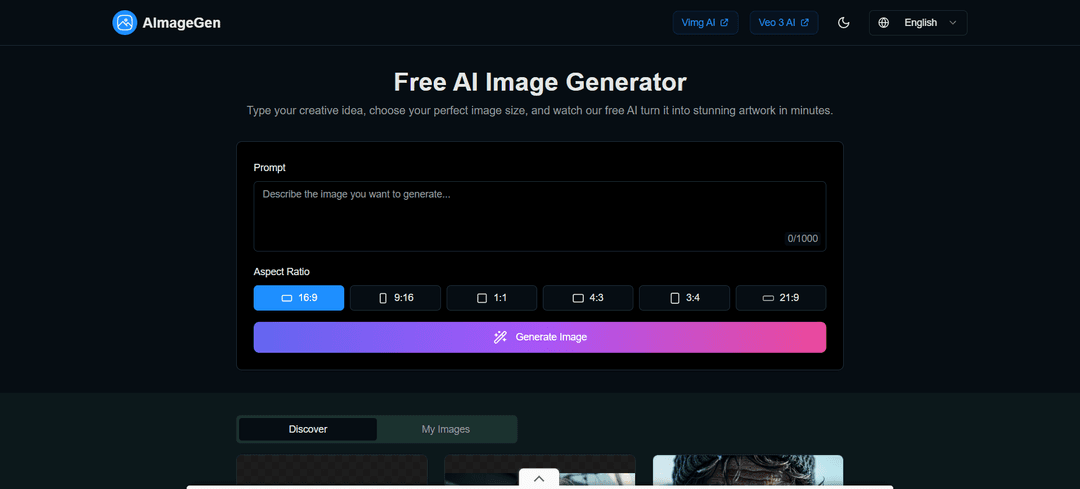
Task: Click the AImageGen logo icon
Action: [x=124, y=23]
